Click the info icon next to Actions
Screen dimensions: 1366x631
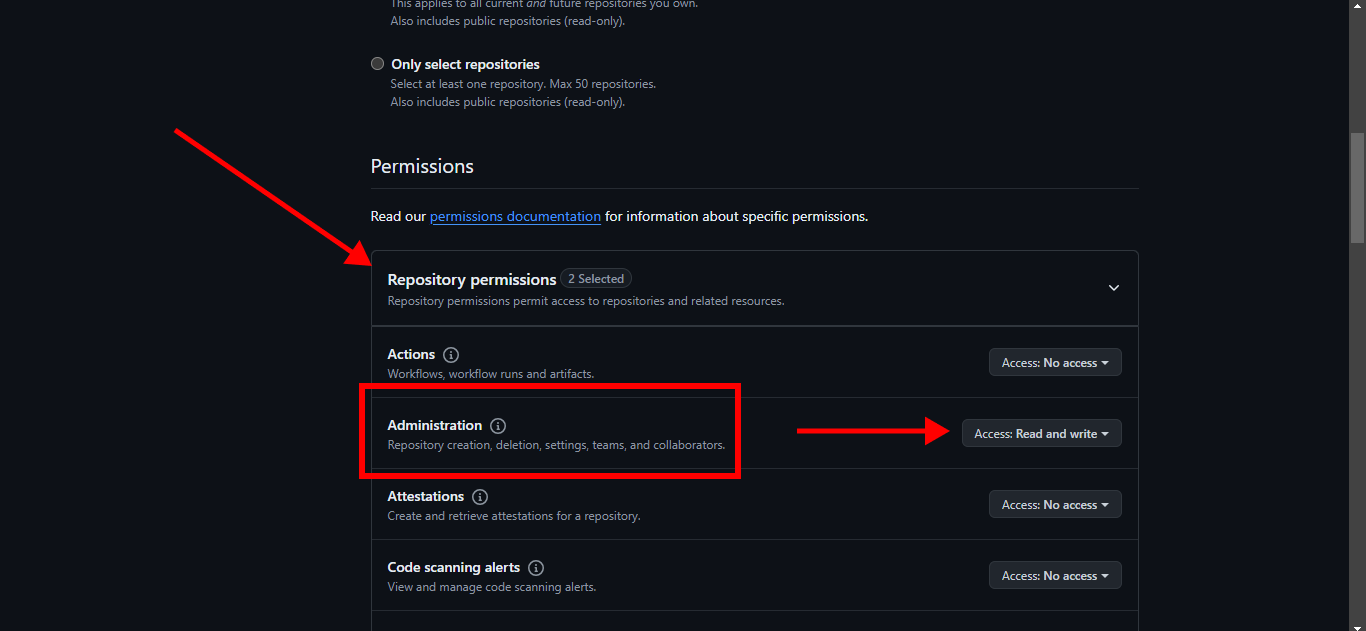[x=451, y=355]
